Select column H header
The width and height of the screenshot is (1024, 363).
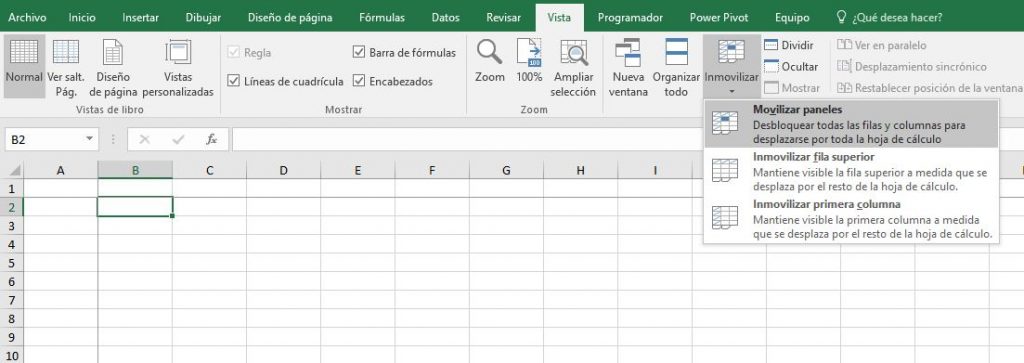click(581, 171)
